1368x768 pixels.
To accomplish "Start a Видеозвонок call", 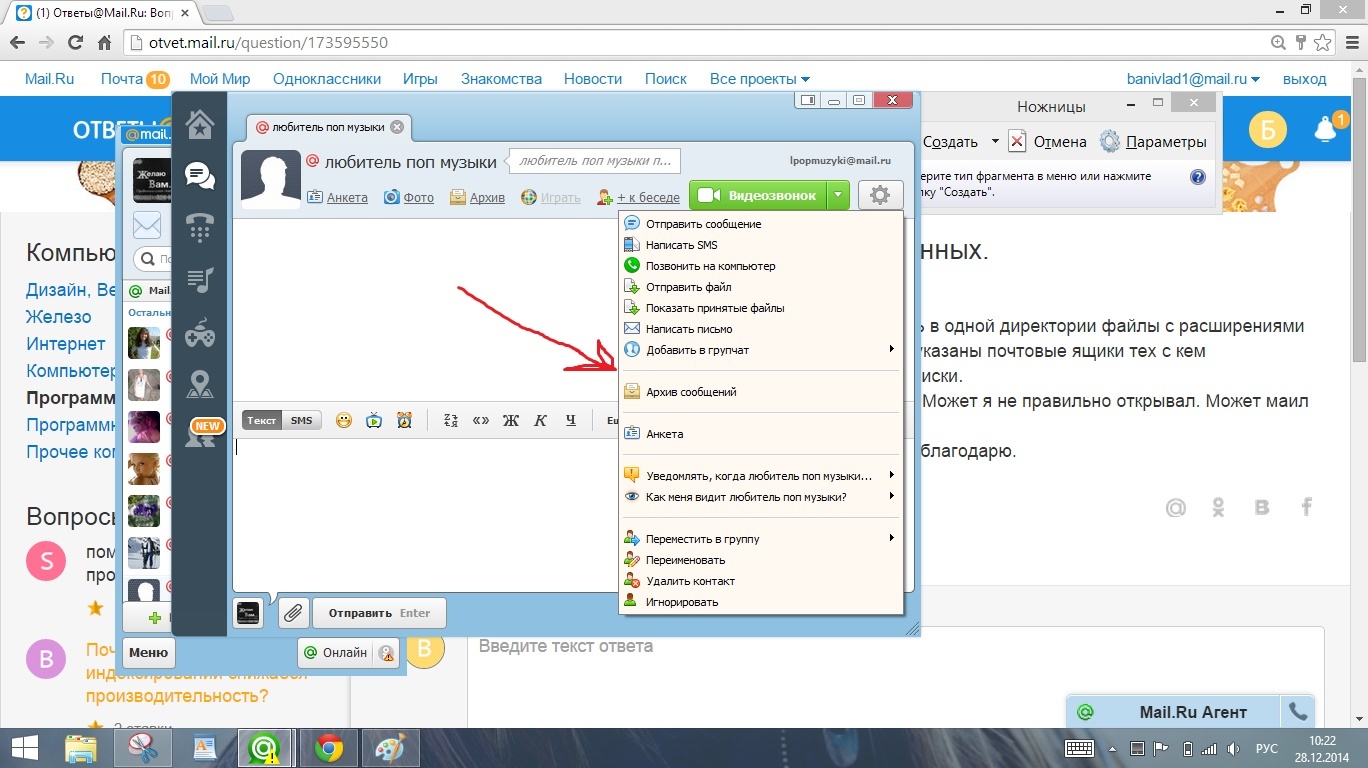I will tap(759, 195).
